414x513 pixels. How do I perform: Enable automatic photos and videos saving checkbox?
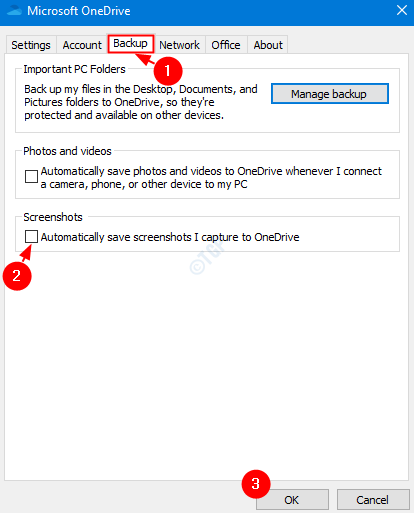pos(31,176)
